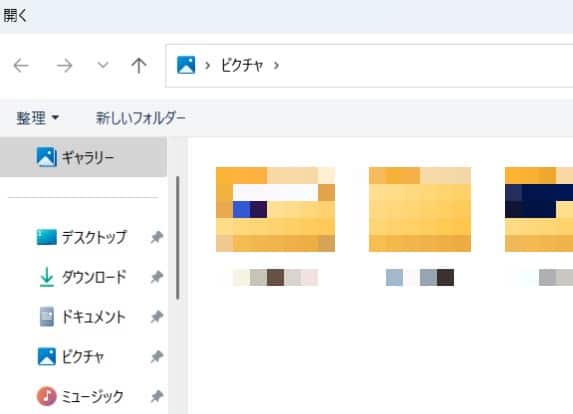Go back with the left arrow button
The height and width of the screenshot is (414, 573).
coord(21,66)
